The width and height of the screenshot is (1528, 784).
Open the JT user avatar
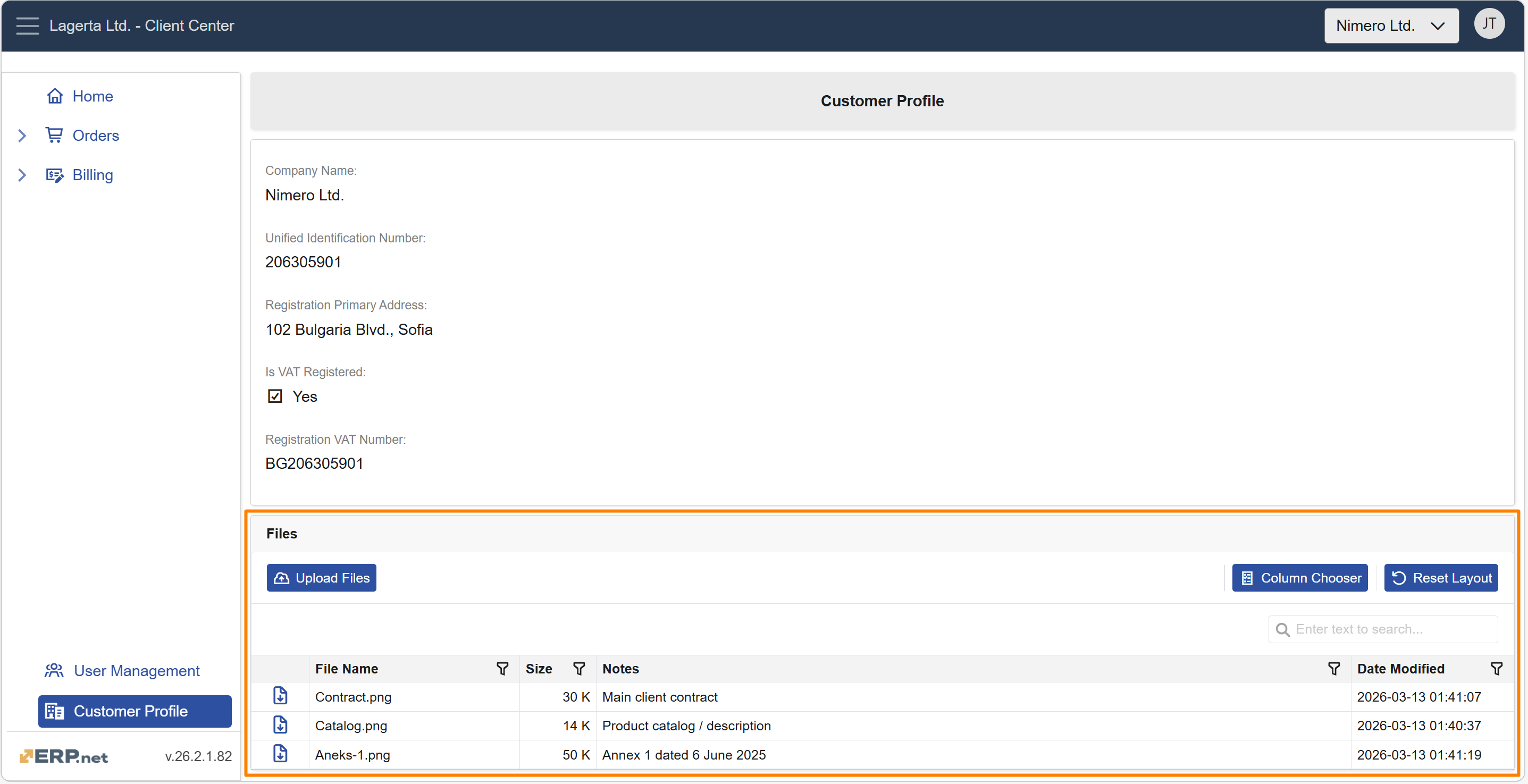click(1489, 24)
